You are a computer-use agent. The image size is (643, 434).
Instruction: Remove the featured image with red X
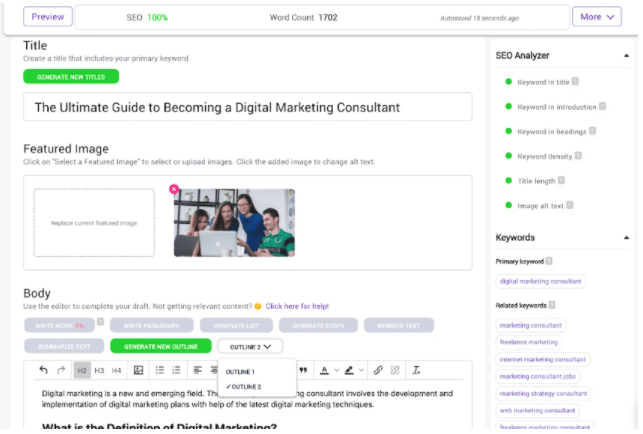pyautogui.click(x=174, y=189)
